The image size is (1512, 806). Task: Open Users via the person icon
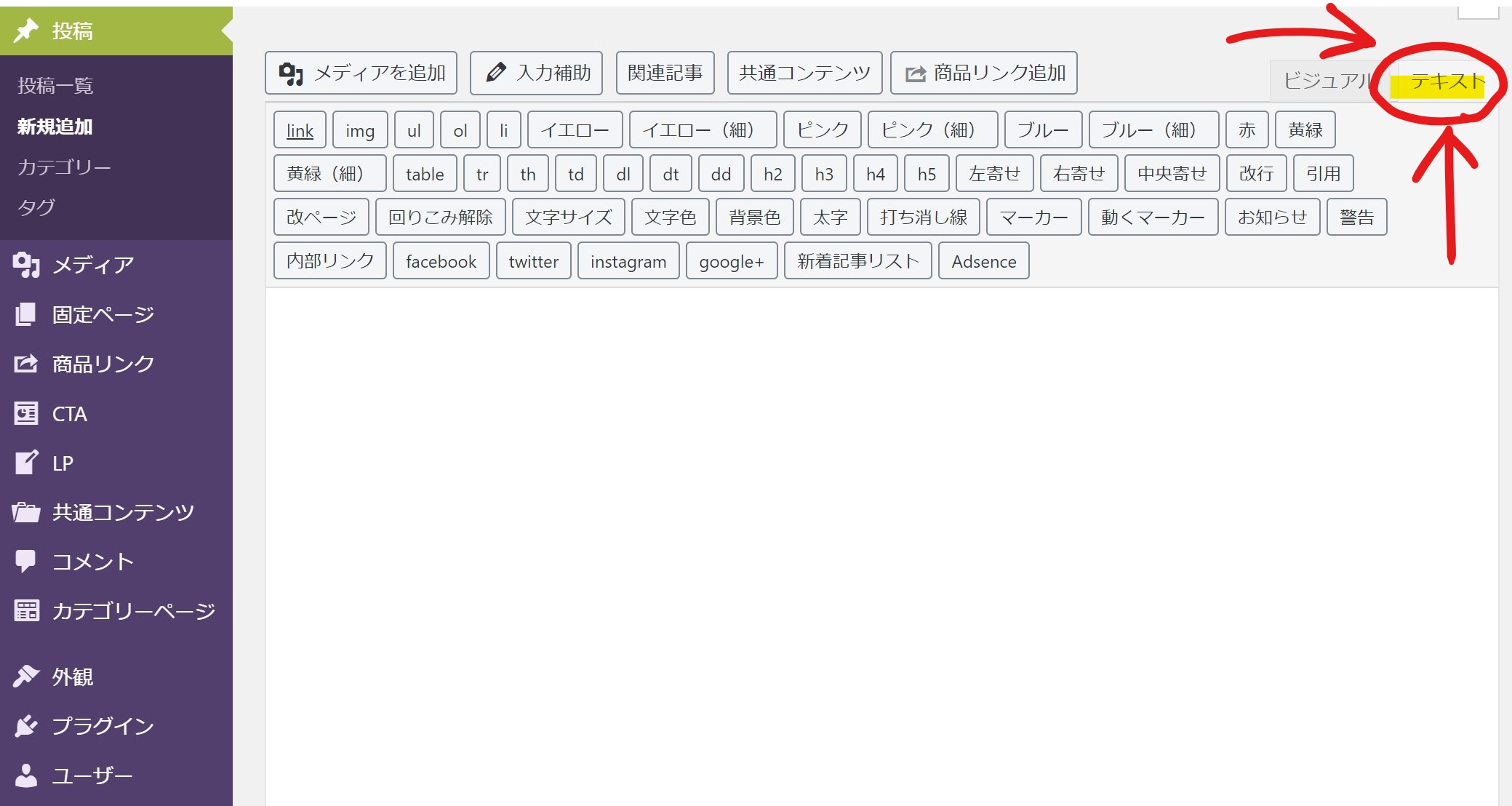click(x=25, y=775)
